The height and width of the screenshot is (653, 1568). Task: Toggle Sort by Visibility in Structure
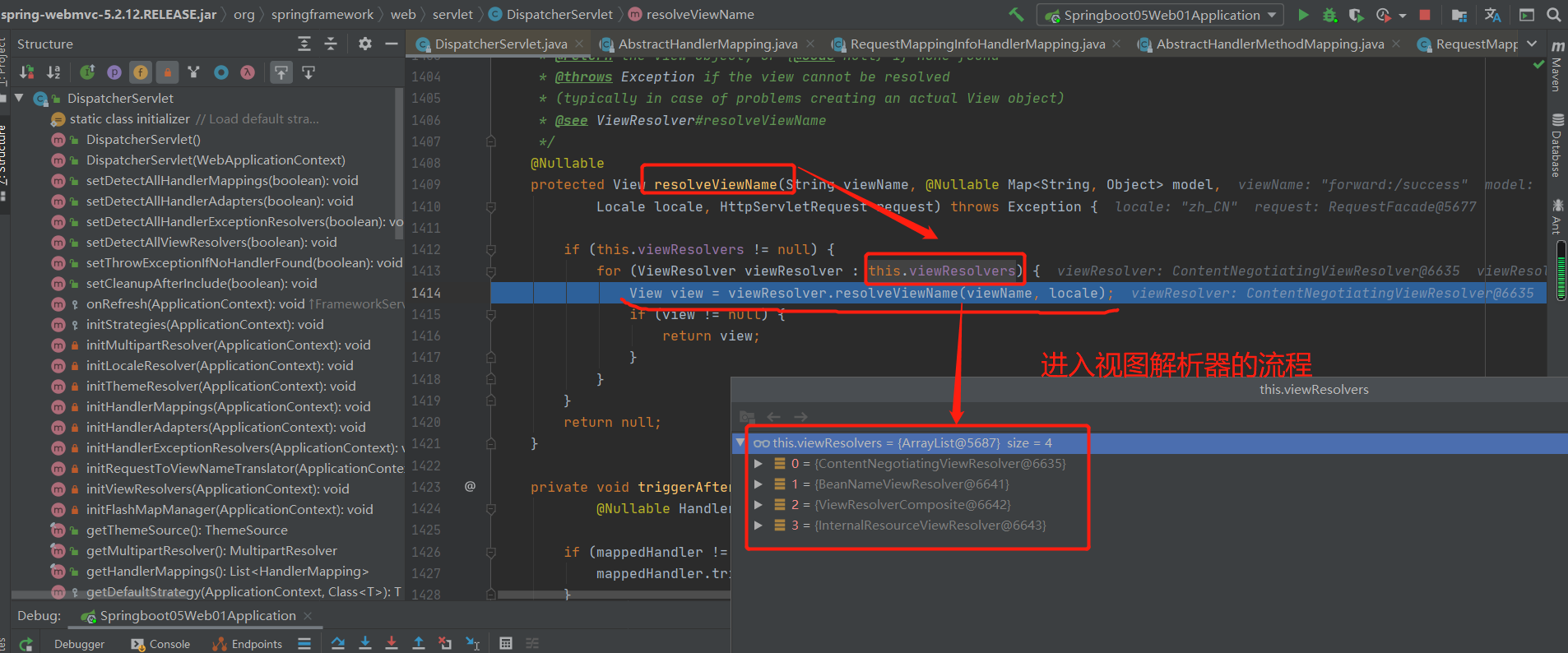click(x=27, y=72)
